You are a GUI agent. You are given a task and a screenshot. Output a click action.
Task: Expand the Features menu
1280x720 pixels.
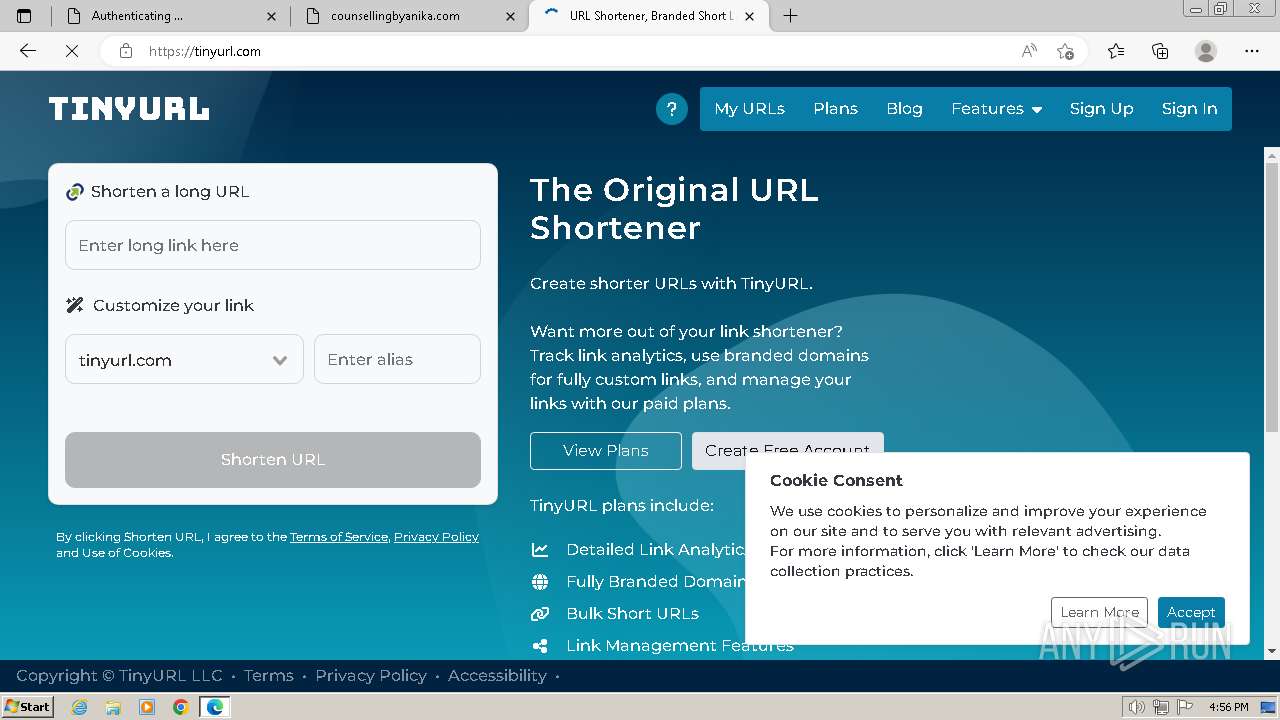[x=996, y=109]
